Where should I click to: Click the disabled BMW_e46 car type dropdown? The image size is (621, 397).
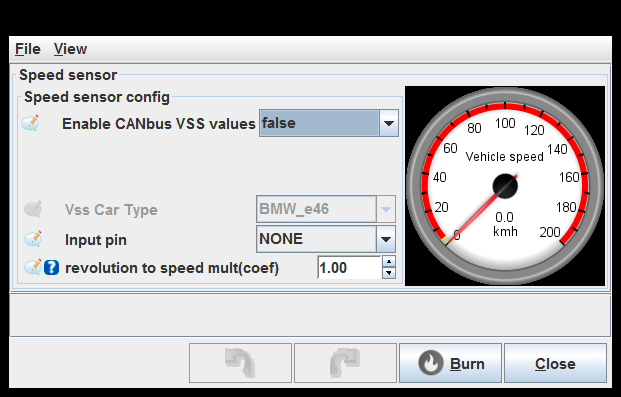(326, 209)
